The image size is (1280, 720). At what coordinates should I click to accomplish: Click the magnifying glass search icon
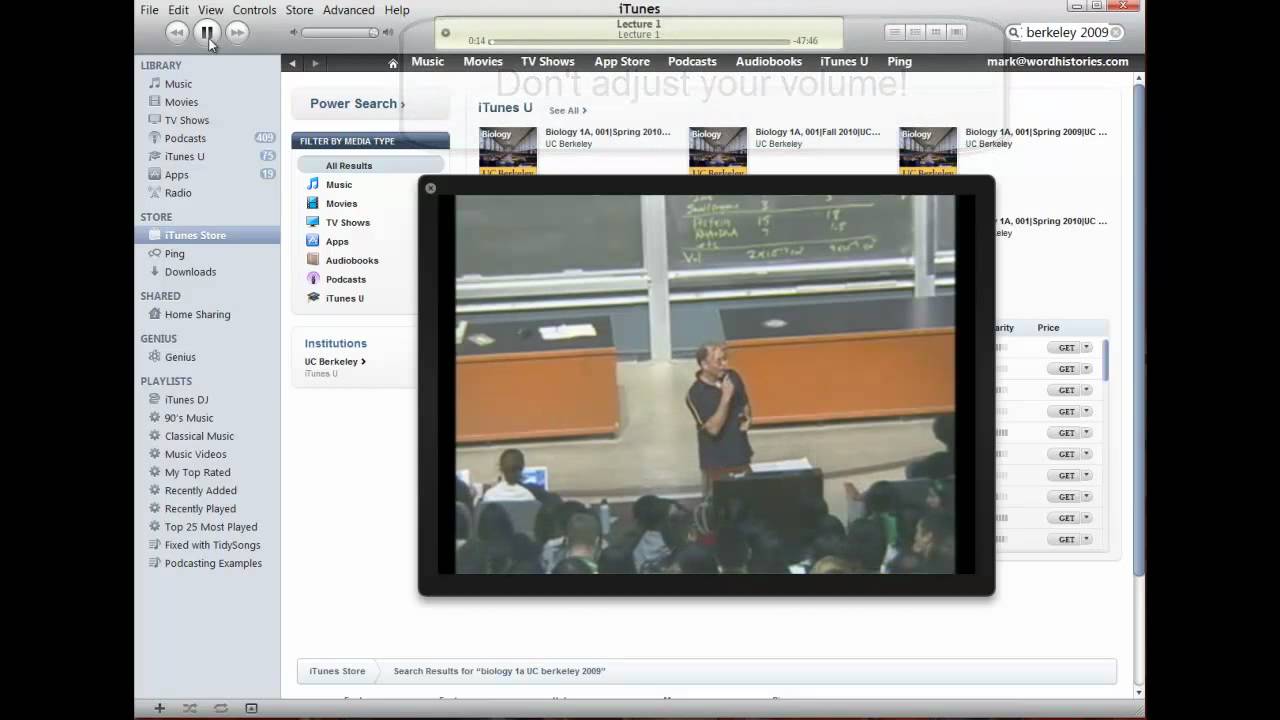(1015, 33)
